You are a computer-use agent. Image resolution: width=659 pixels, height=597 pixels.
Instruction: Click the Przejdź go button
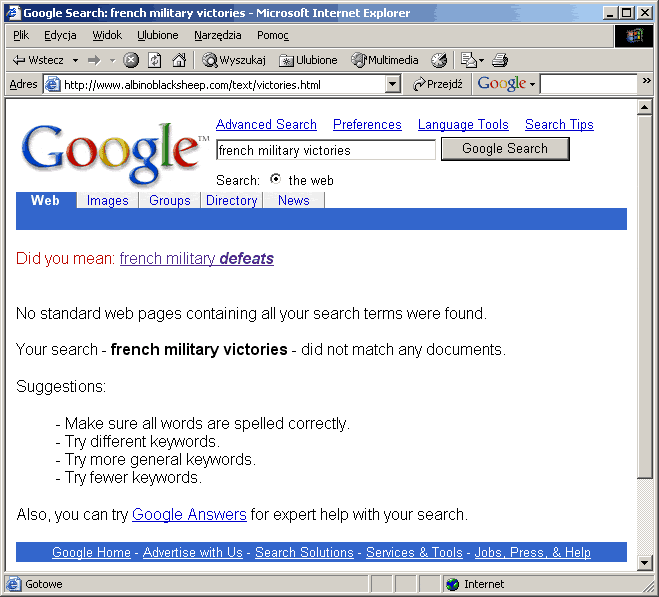tap(438, 85)
